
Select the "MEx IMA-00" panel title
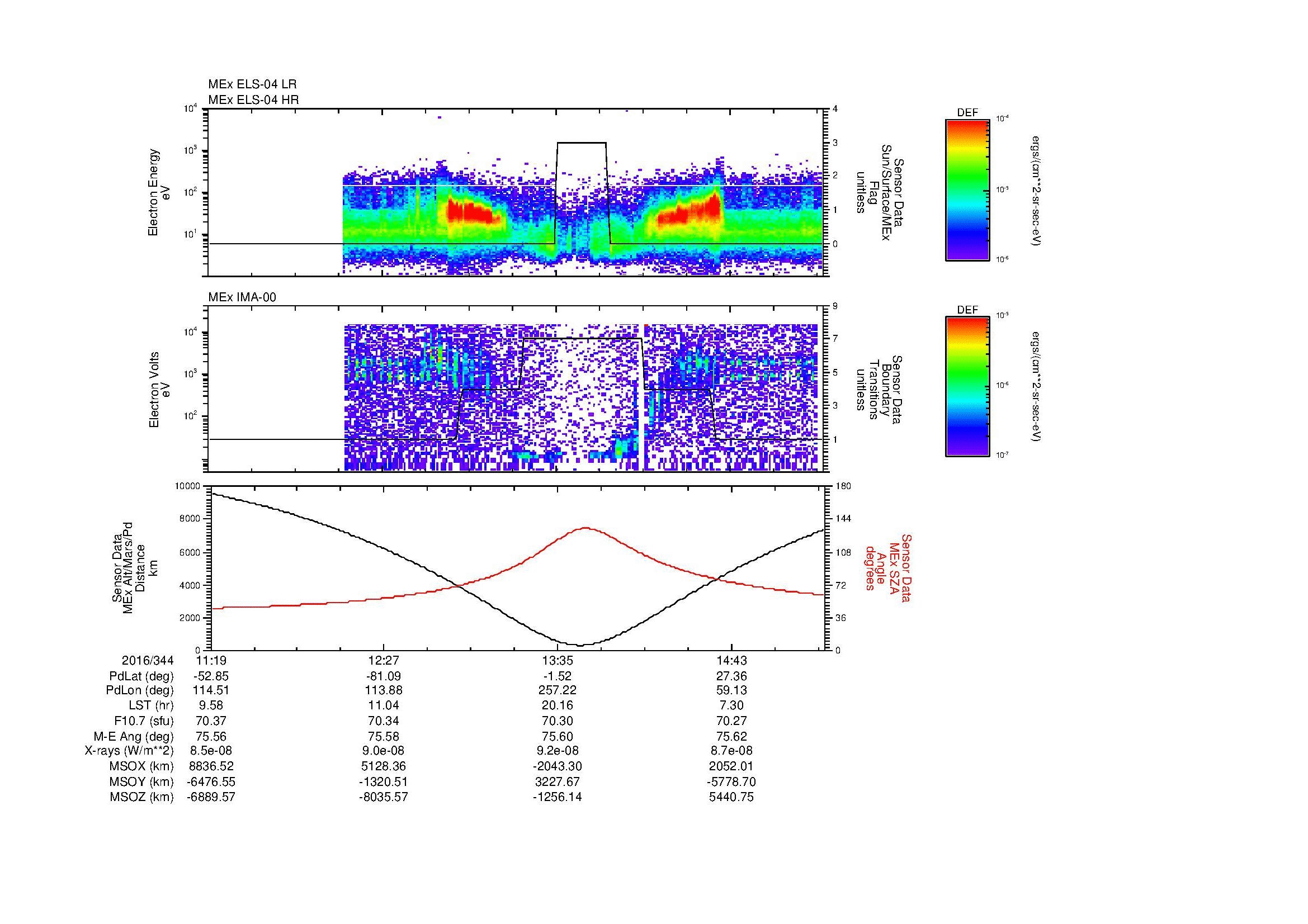tap(242, 297)
